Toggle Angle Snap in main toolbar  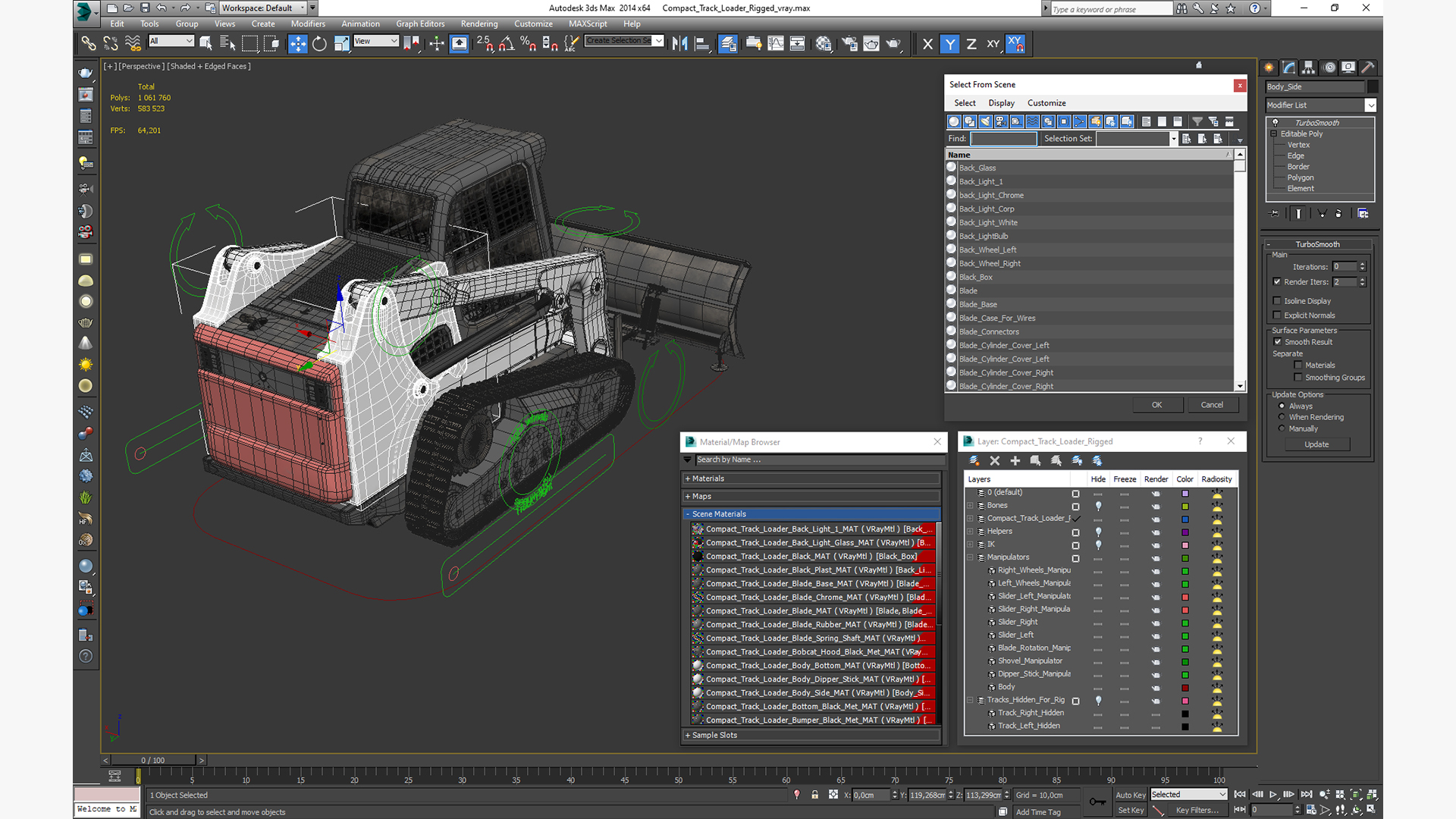point(506,44)
